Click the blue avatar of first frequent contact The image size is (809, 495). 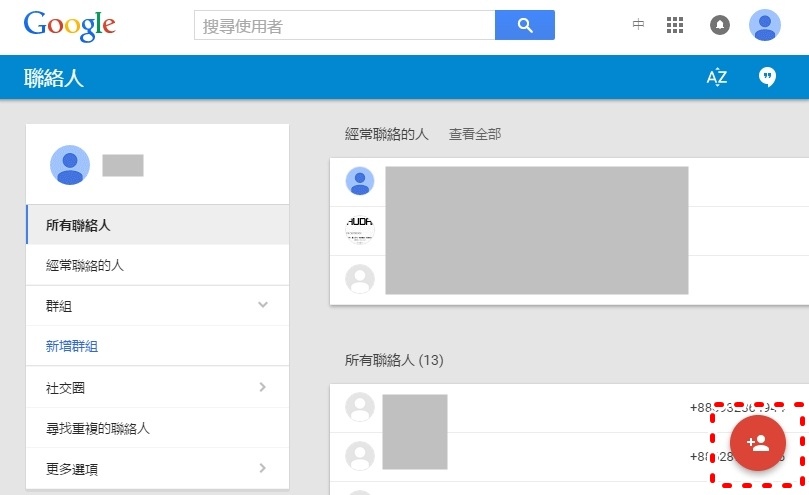coord(360,181)
